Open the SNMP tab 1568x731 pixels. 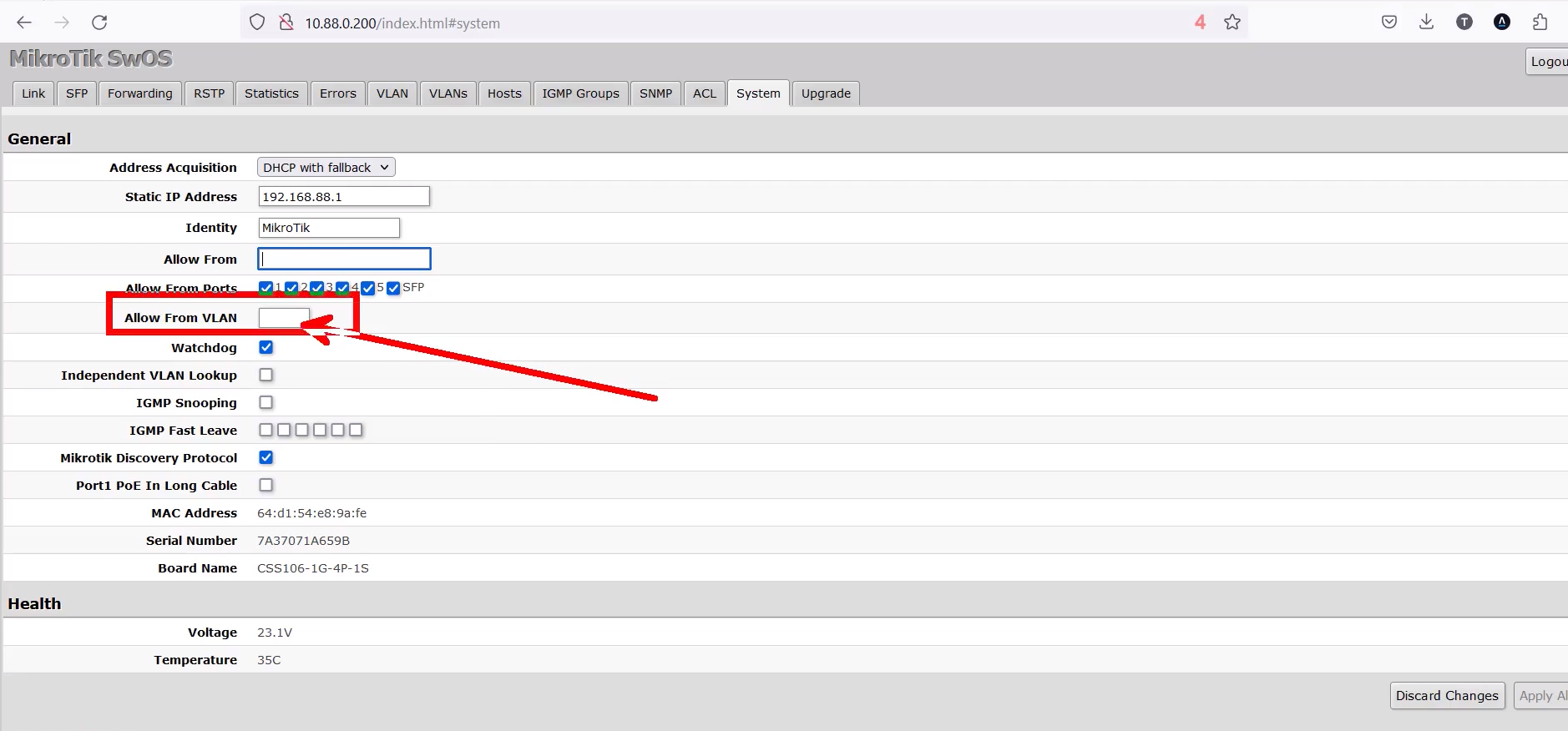[x=656, y=93]
